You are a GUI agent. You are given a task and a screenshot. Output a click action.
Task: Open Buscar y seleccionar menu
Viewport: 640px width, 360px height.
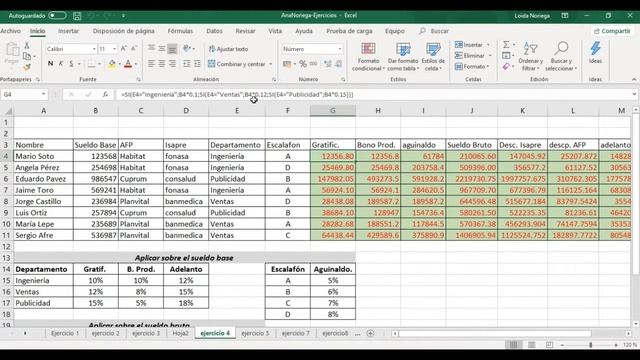[561, 56]
